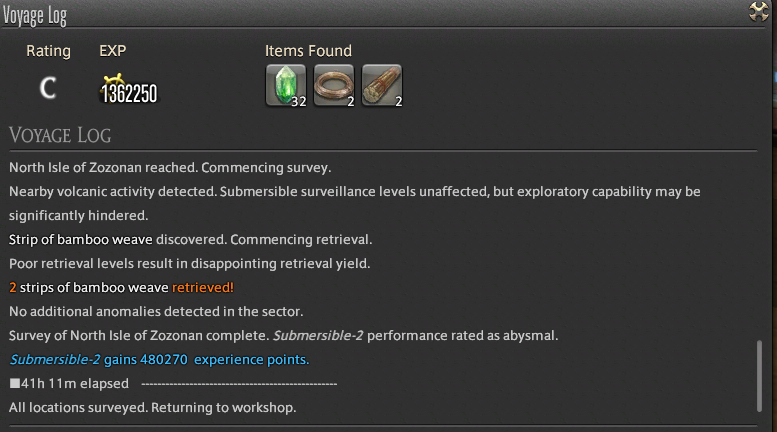This screenshot has height=432, width=777.
Task: Click the VOYAGE LOG section heading
Action: coord(60,135)
